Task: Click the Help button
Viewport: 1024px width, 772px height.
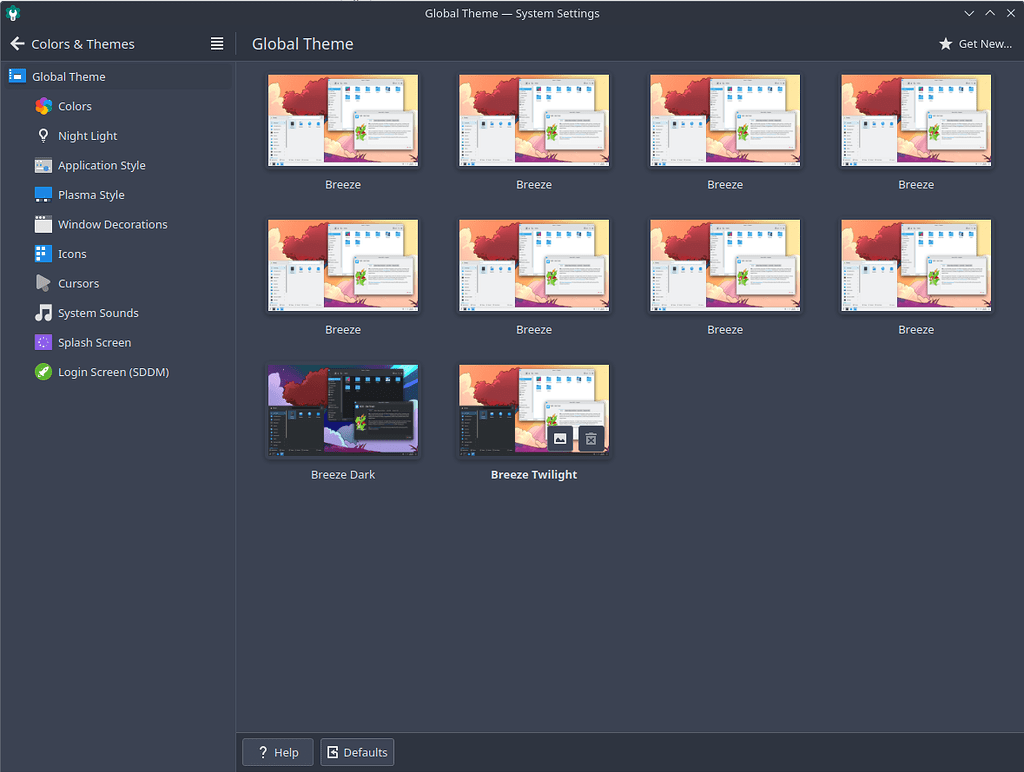Action: tap(277, 752)
